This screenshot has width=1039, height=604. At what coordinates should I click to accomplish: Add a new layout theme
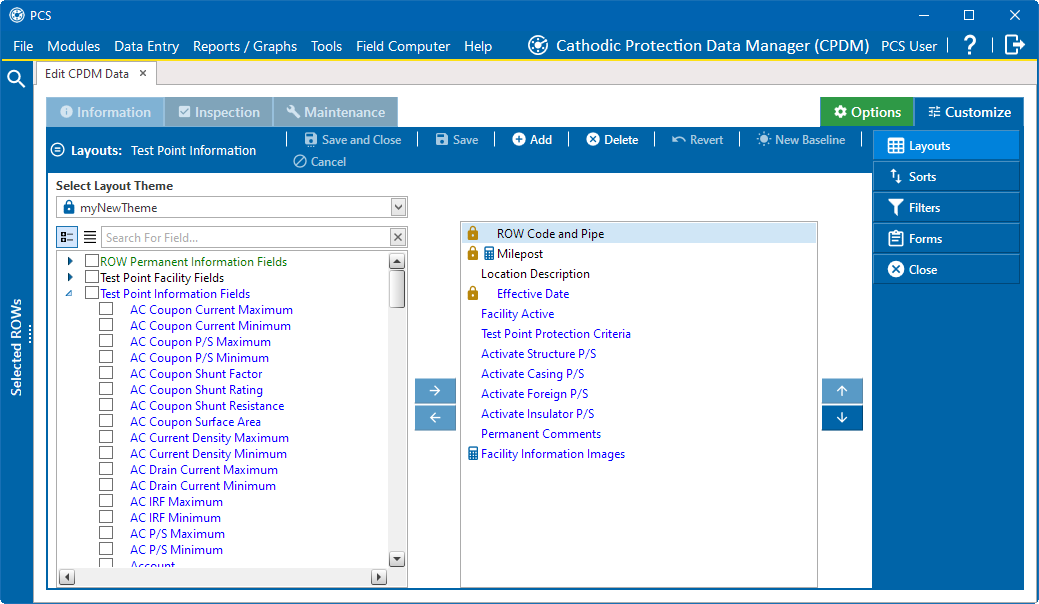(x=531, y=140)
